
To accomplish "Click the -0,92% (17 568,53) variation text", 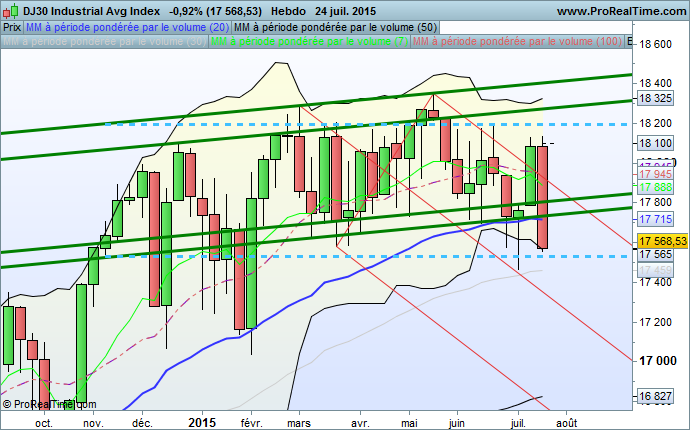I will (215, 11).
